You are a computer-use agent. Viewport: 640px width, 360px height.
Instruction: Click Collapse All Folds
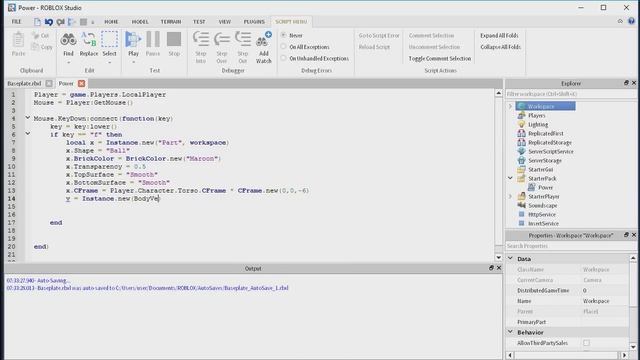click(500, 47)
